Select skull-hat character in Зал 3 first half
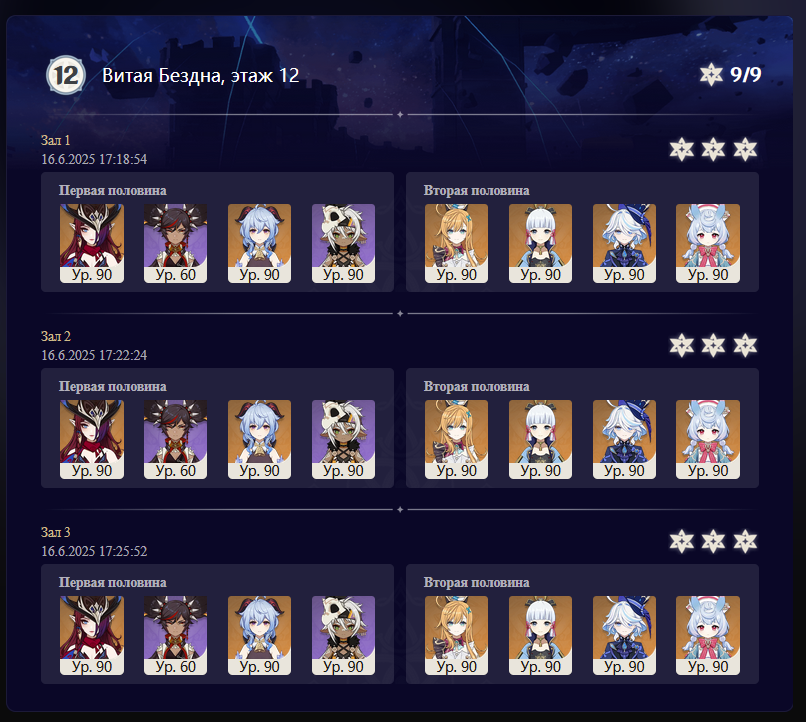Screen dimensions: 806x722 click(343, 635)
